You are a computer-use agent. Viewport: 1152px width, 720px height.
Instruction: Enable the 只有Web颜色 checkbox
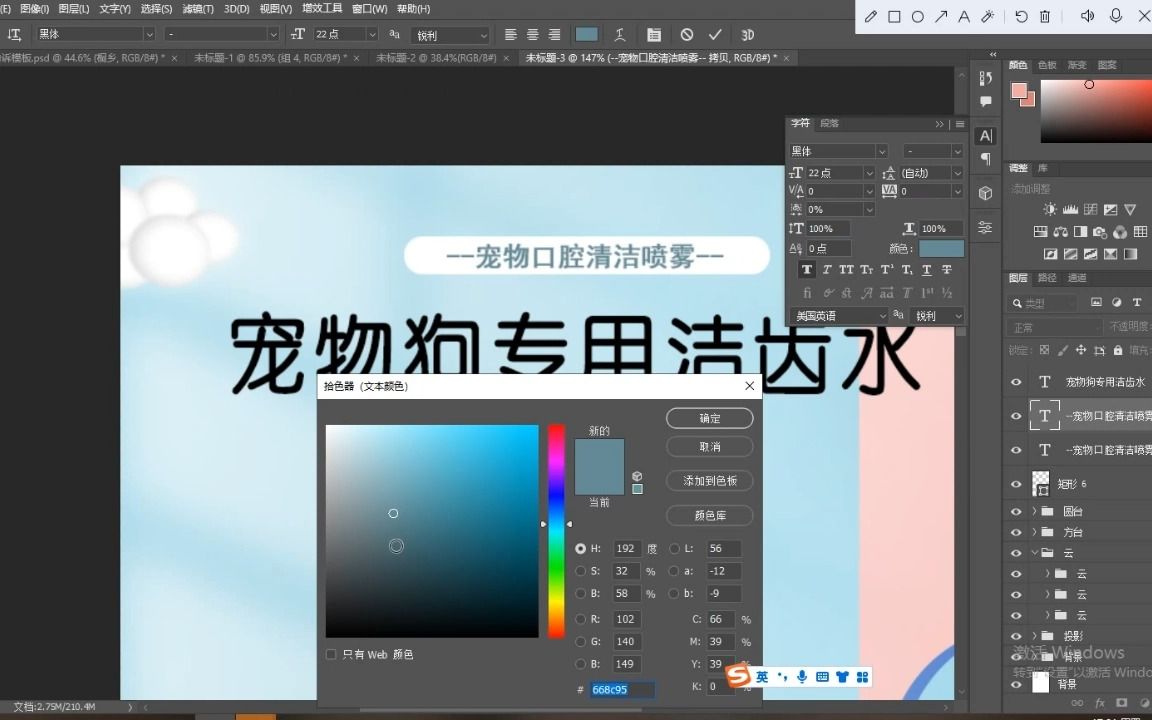click(331, 654)
